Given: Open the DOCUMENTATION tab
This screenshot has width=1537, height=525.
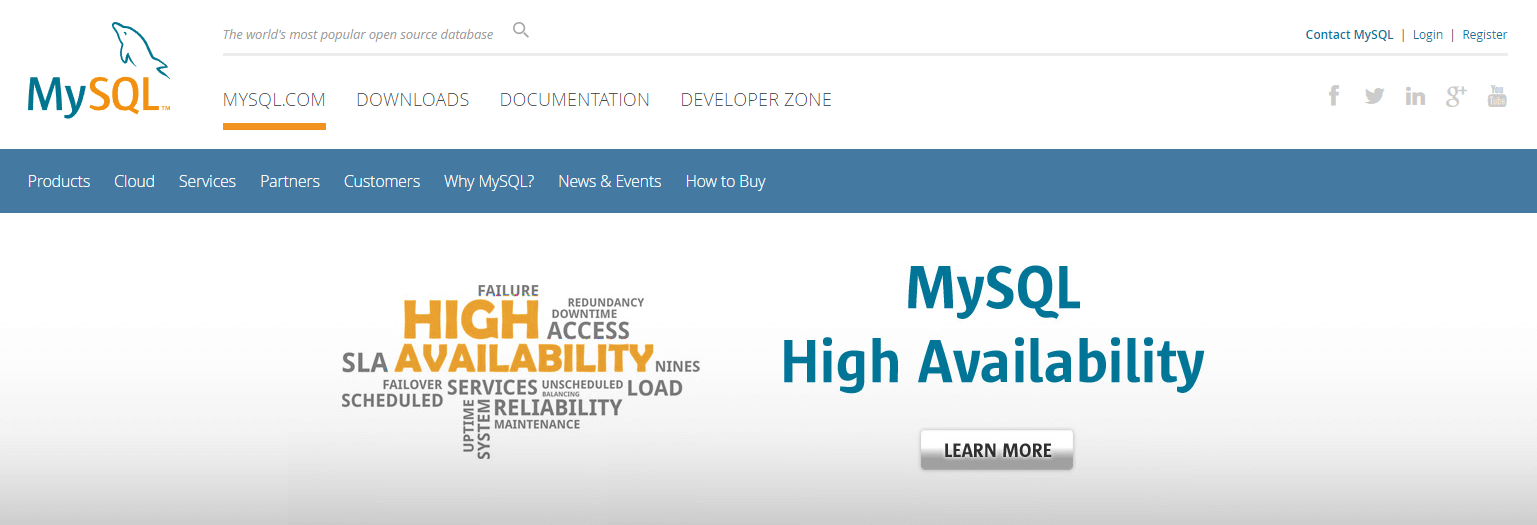Looking at the screenshot, I should 575,100.
